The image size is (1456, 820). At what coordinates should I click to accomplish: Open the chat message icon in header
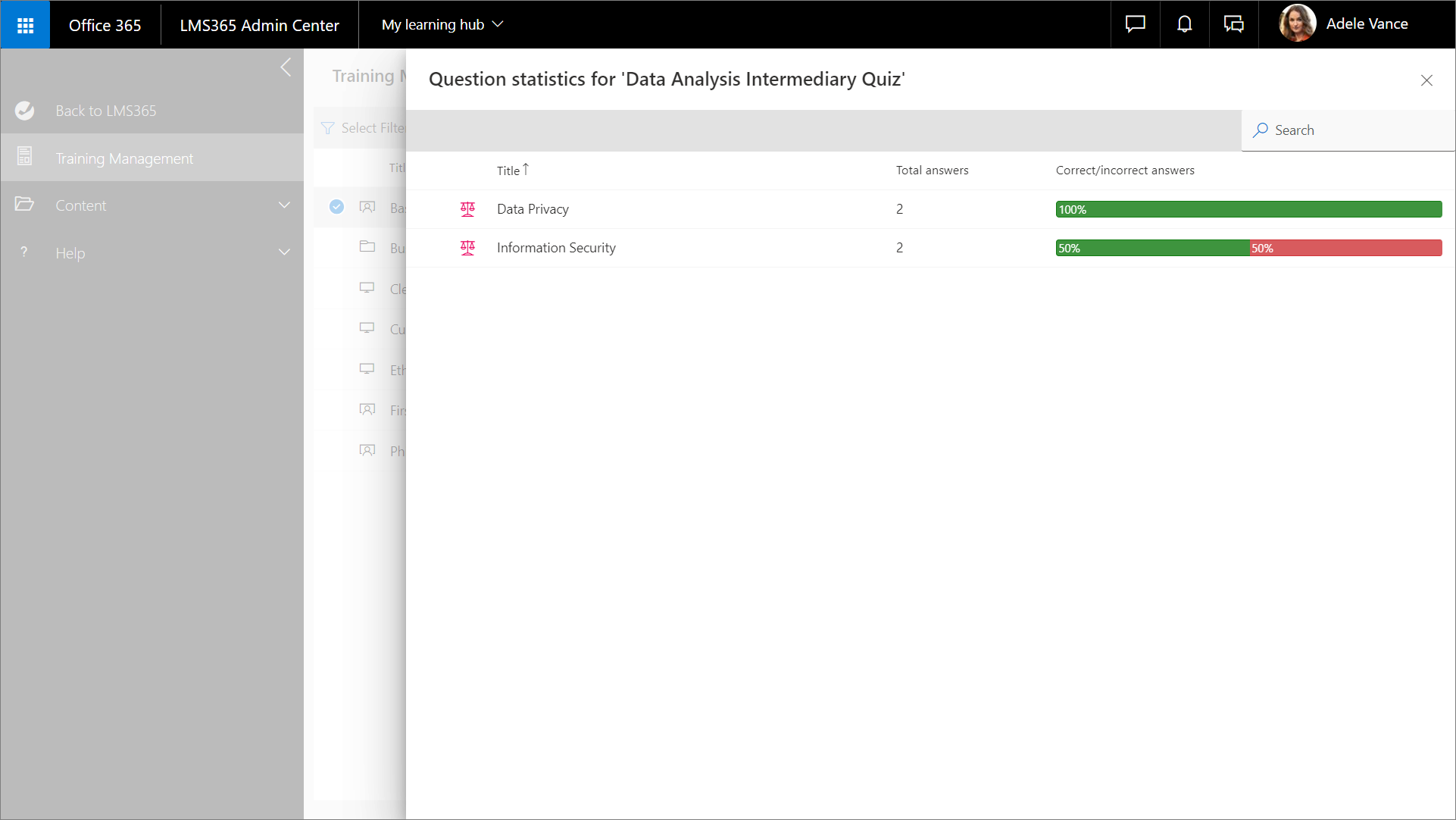1135,24
